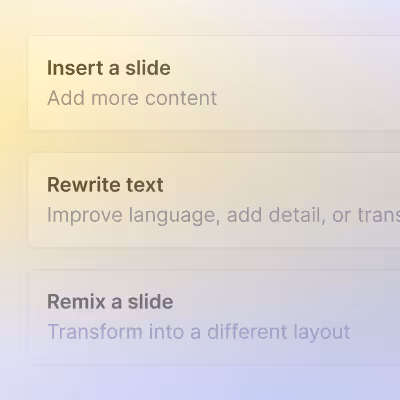400x400 pixels.
Task: Activate the middle Rewrite text card
Action: click(x=214, y=200)
